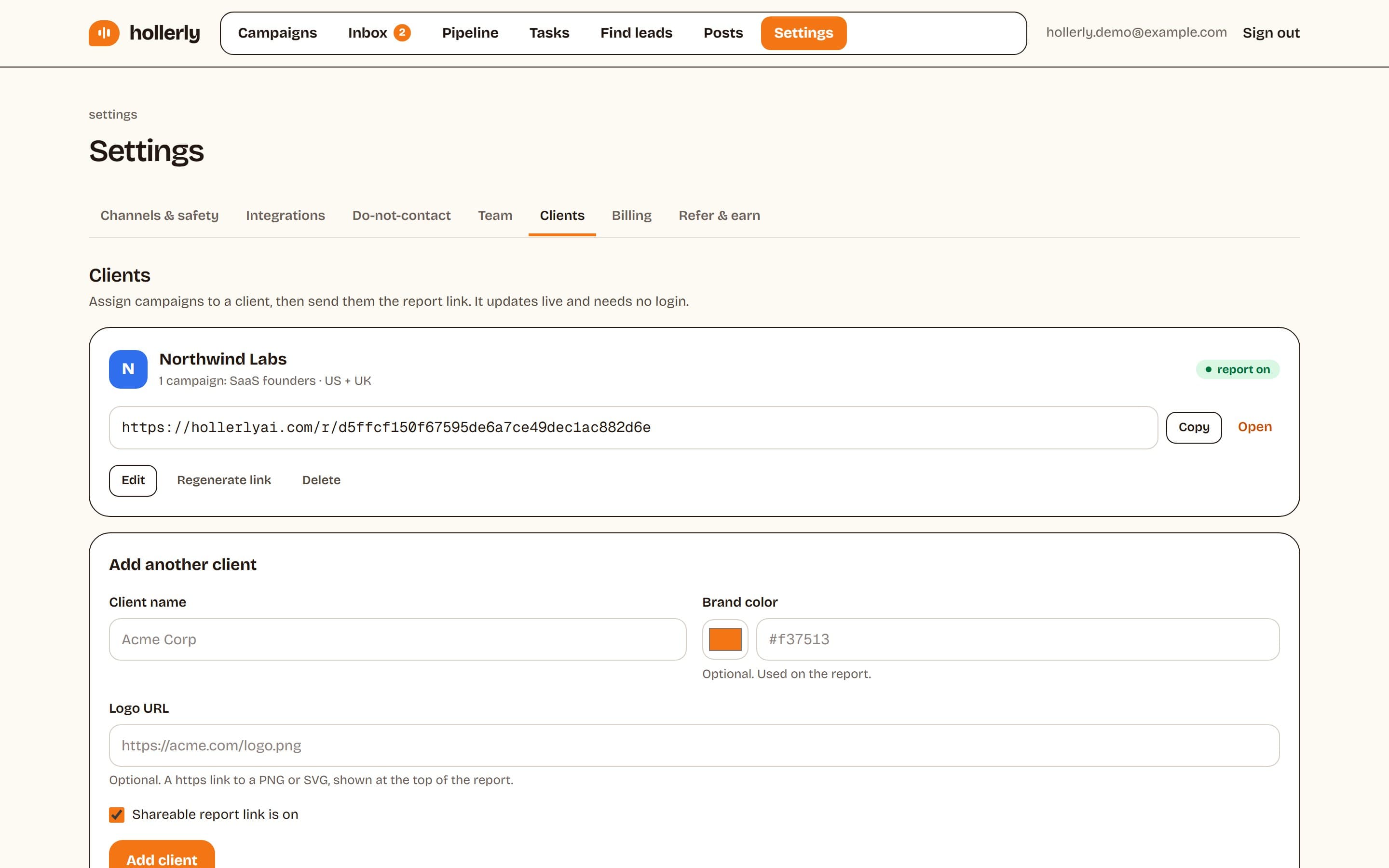Focus the Client name input field
This screenshot has width=1389, height=868.
398,639
